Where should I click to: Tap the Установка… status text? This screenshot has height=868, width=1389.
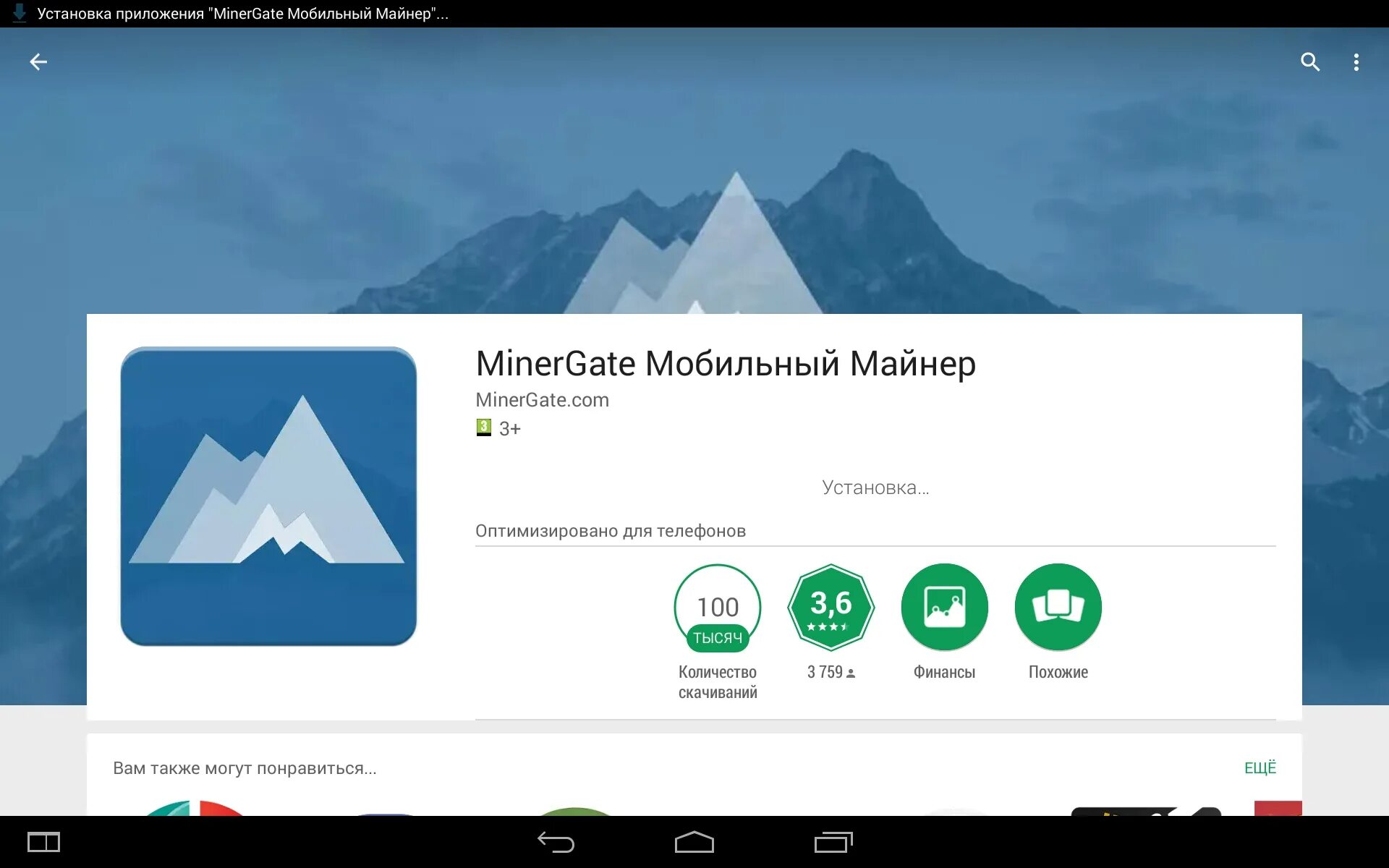[875, 488]
